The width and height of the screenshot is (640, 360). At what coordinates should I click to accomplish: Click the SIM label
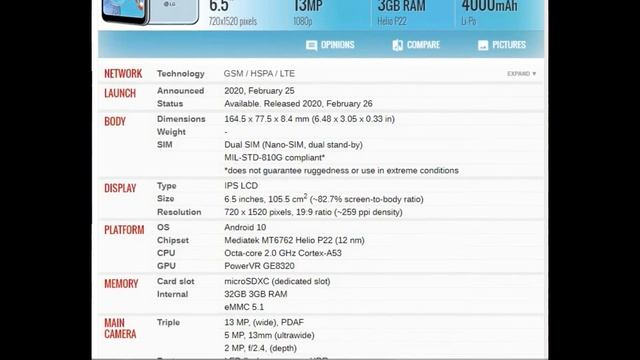coord(164,144)
